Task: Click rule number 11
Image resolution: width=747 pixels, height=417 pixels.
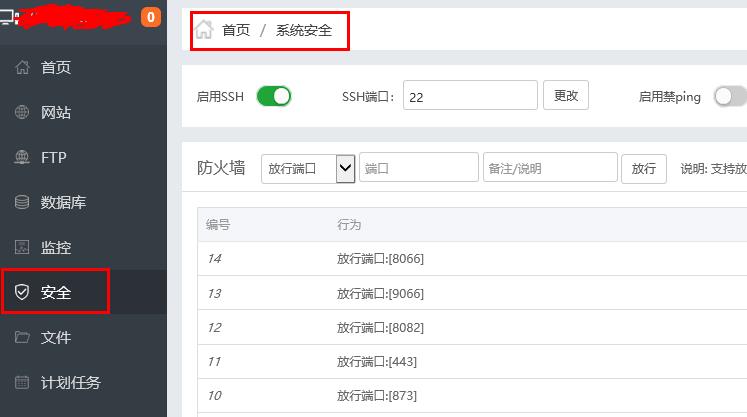Action: tap(214, 362)
